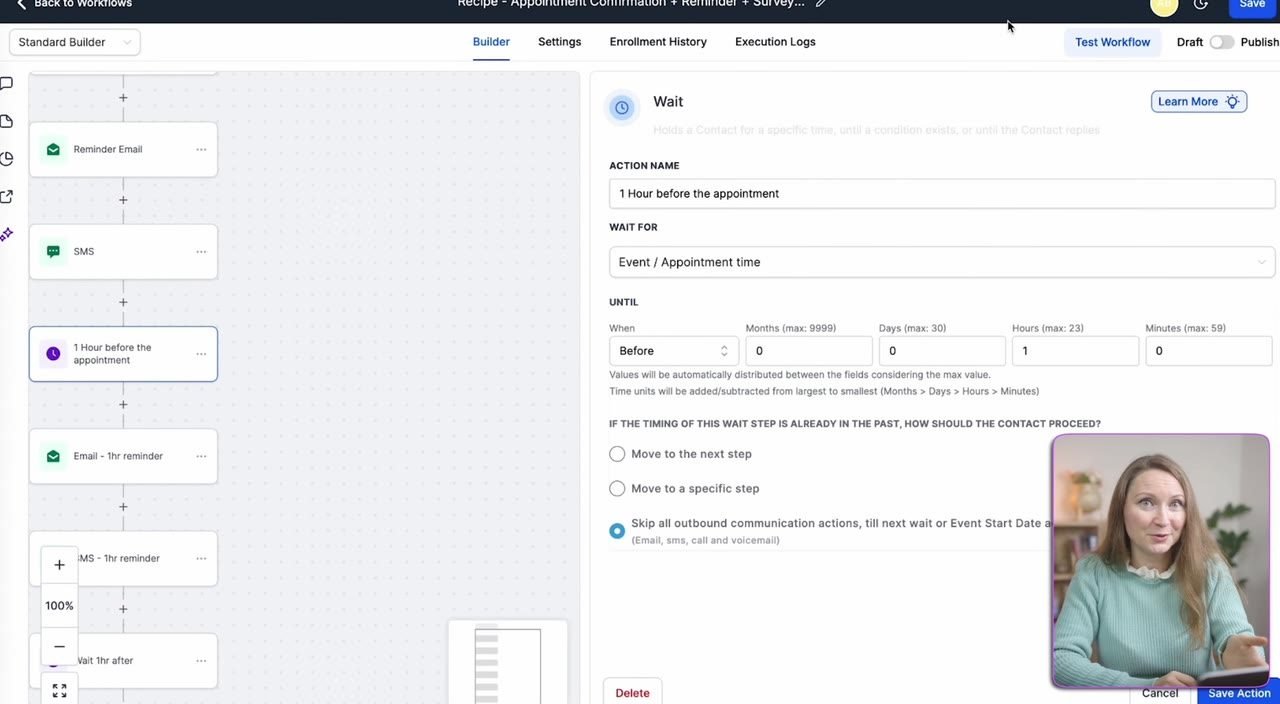Click the yellow user avatar

1164,5
